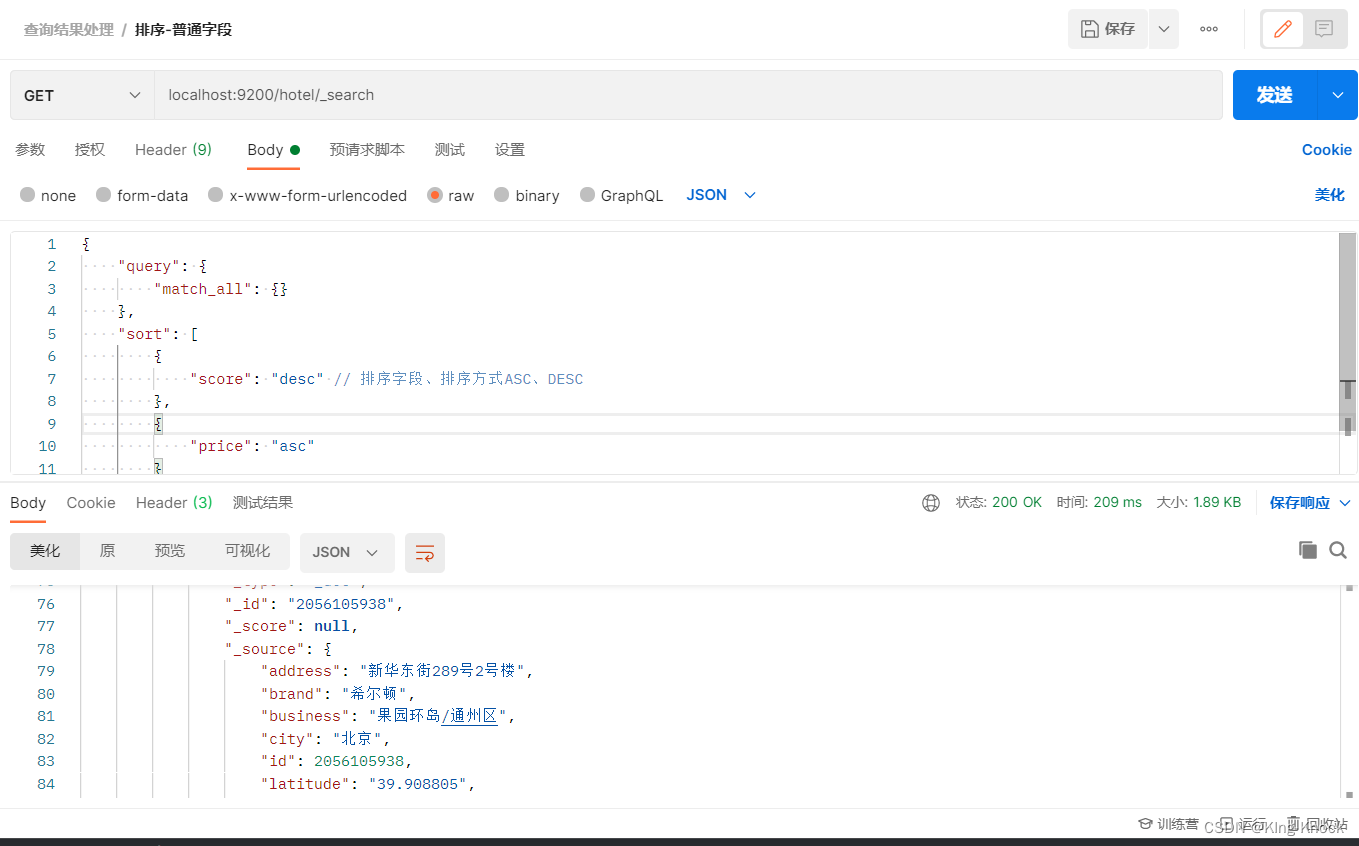Viewport: 1359px width, 846px height.
Task: Select the 预览 preview view
Action: pyautogui.click(x=170, y=551)
